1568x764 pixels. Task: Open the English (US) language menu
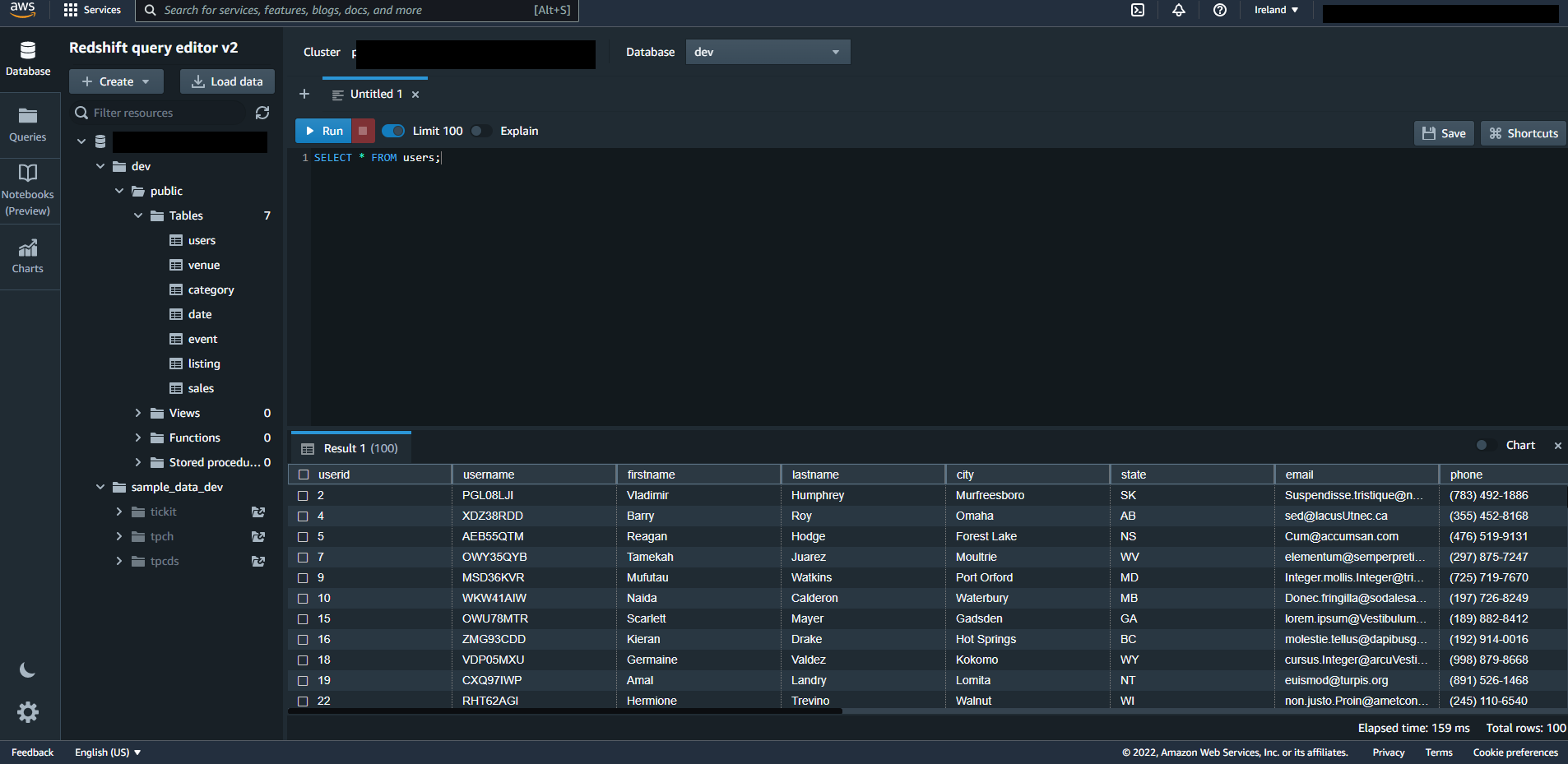coord(108,752)
